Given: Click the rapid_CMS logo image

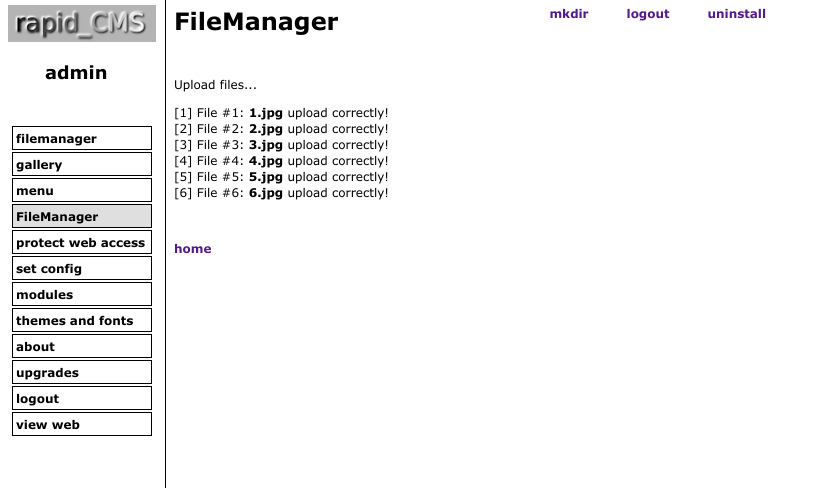Looking at the screenshot, I should pyautogui.click(x=82, y=24).
